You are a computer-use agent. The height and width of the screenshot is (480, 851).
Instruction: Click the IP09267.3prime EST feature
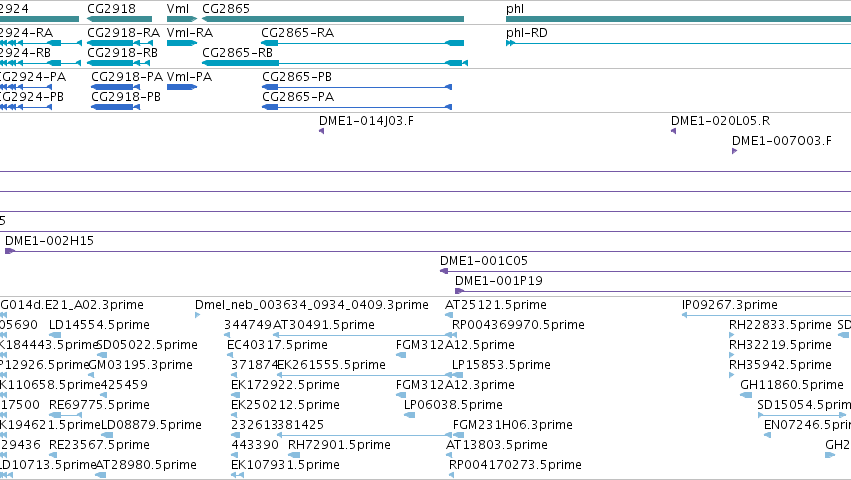pos(766,315)
